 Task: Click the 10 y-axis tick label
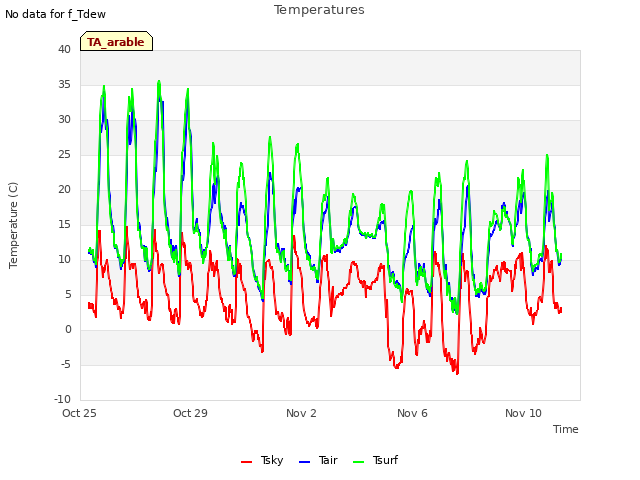(64, 260)
